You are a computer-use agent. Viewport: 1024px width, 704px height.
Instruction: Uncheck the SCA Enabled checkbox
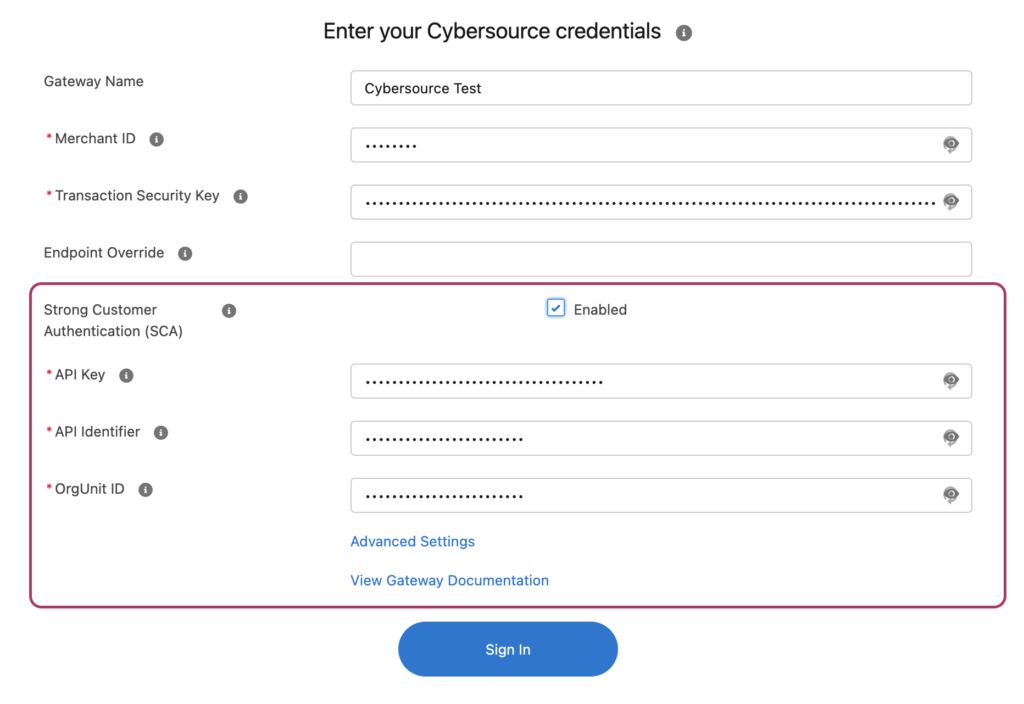tap(556, 308)
